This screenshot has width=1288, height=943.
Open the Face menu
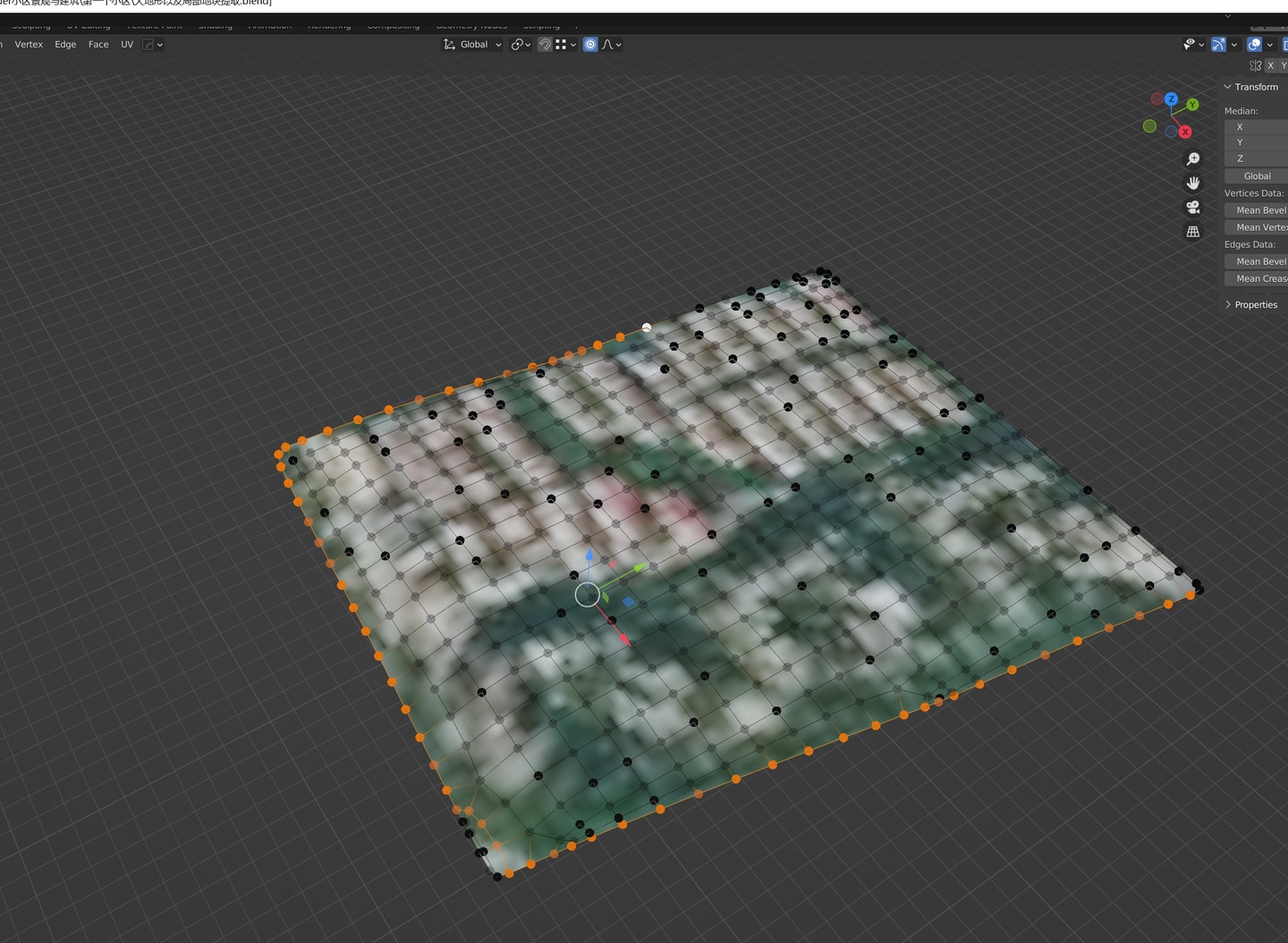pyautogui.click(x=98, y=44)
